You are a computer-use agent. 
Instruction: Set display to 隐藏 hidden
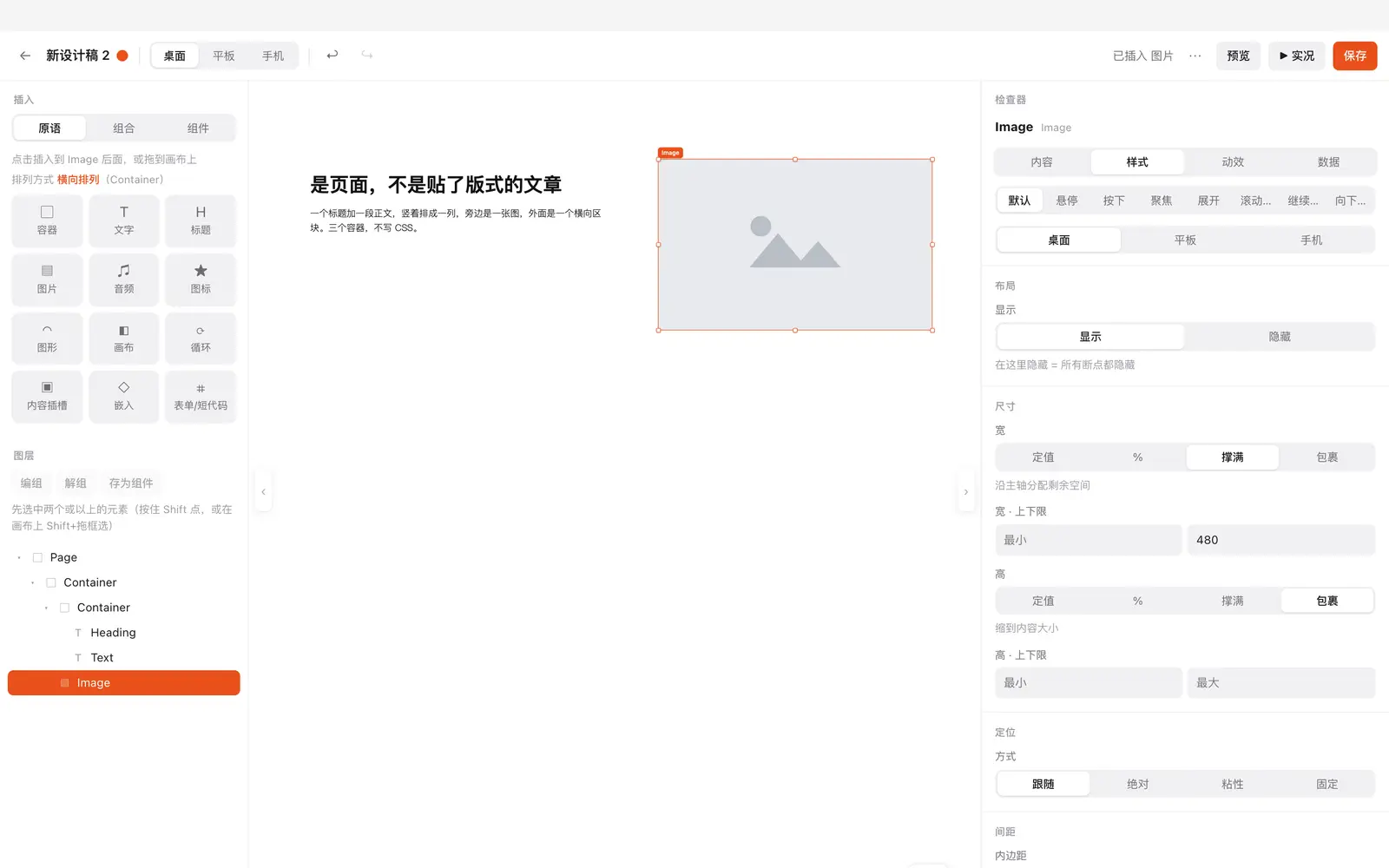point(1280,337)
